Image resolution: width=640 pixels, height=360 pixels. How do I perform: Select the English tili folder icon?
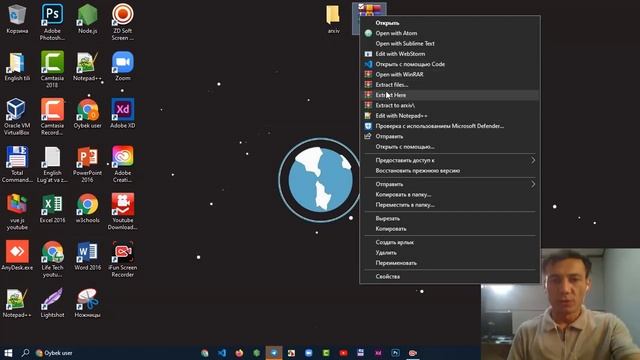click(17, 66)
